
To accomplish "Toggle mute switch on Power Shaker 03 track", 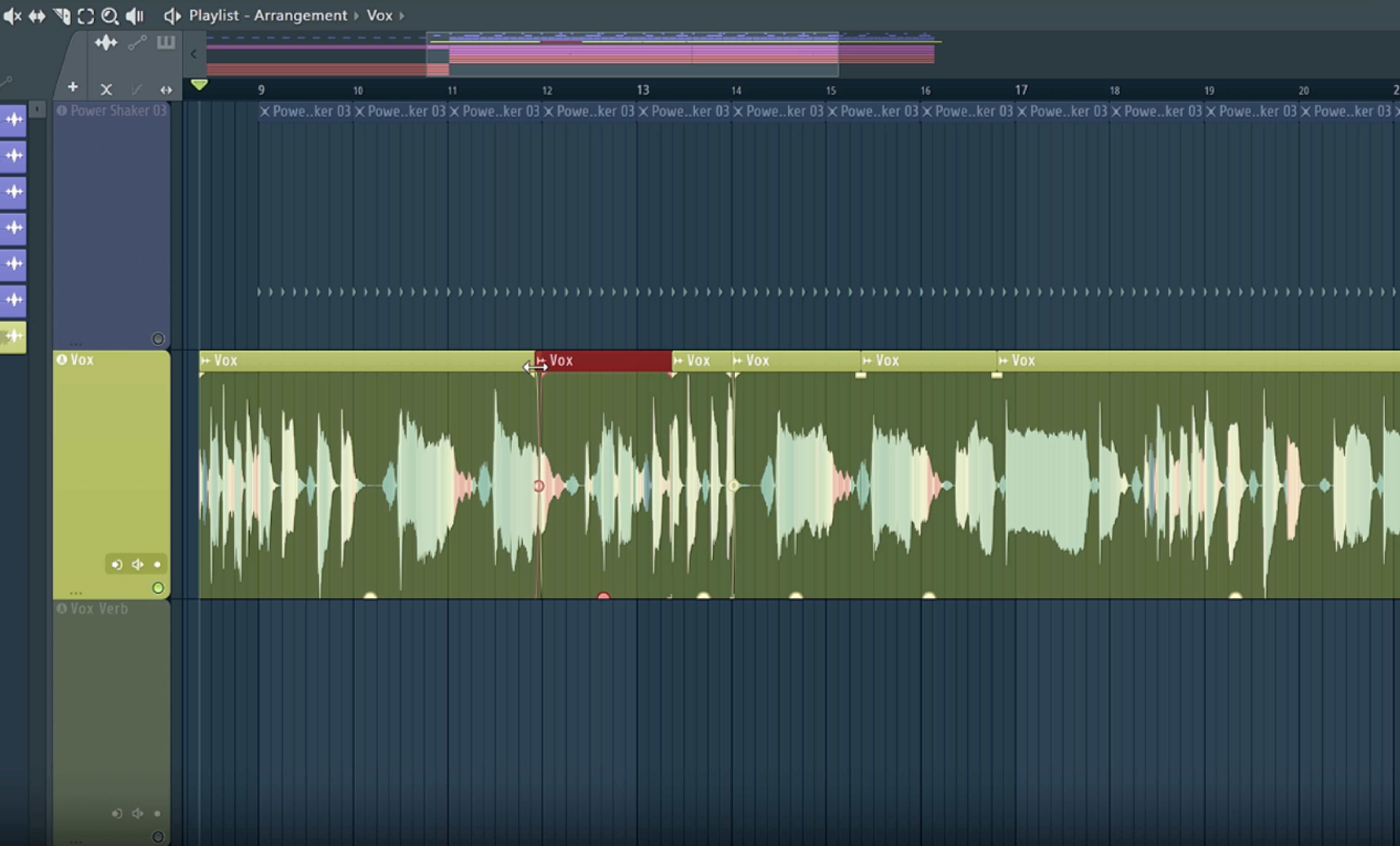I will (x=158, y=340).
